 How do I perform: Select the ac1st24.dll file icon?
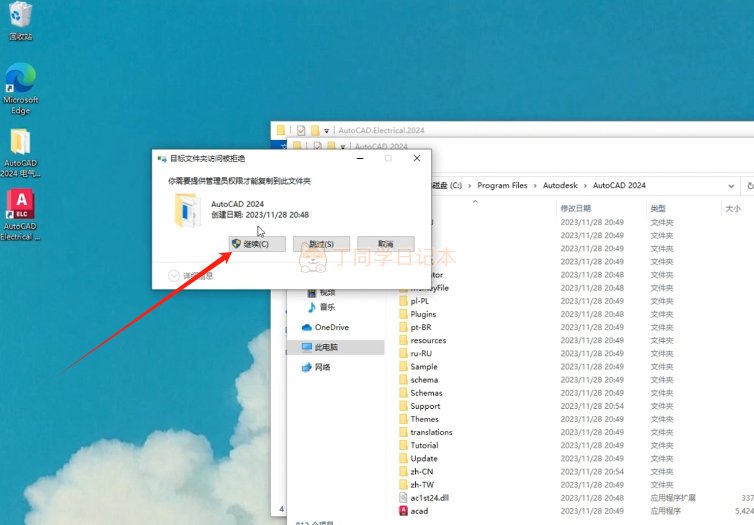(403, 498)
